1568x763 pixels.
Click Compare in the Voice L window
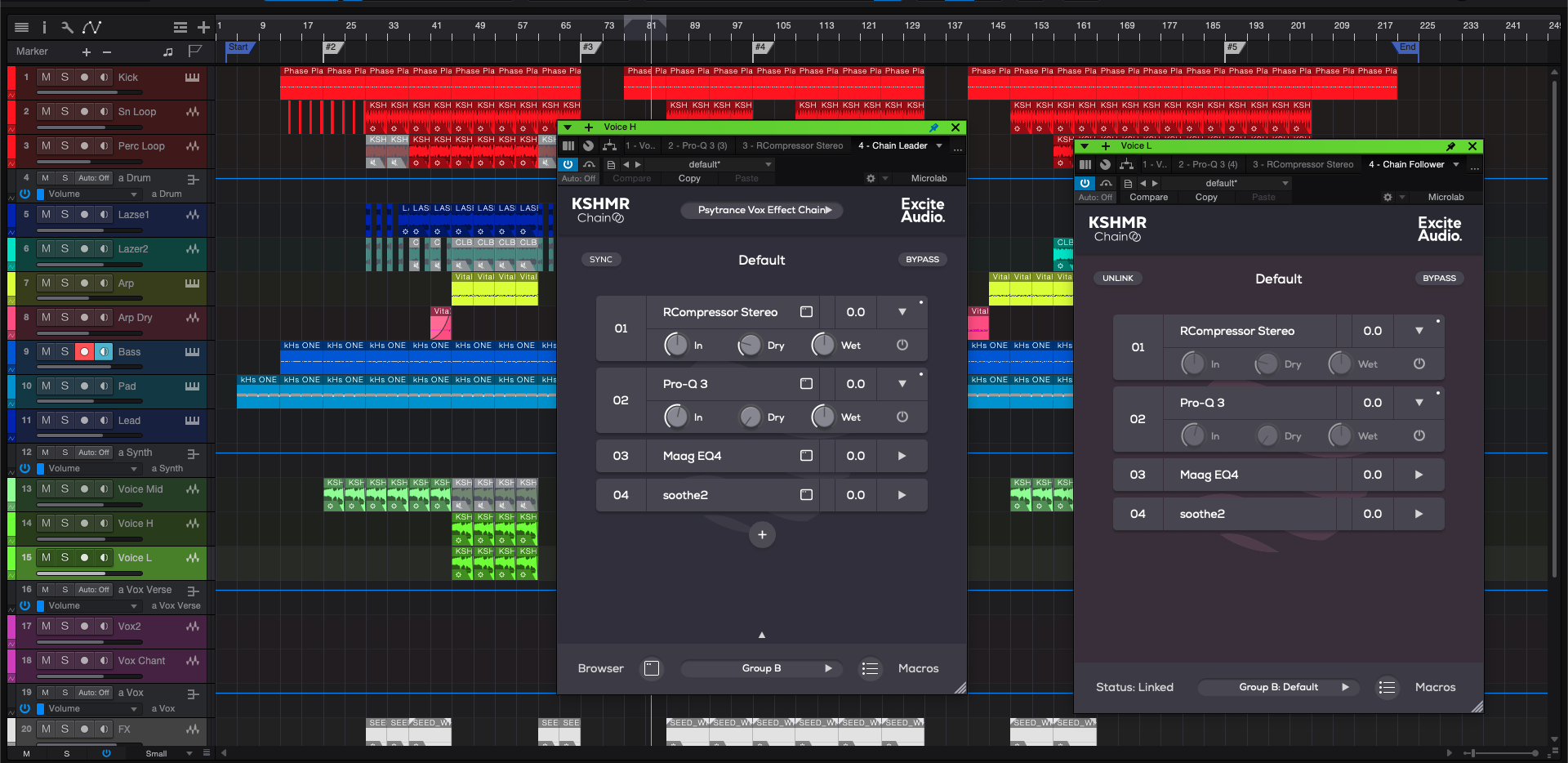coord(1149,198)
